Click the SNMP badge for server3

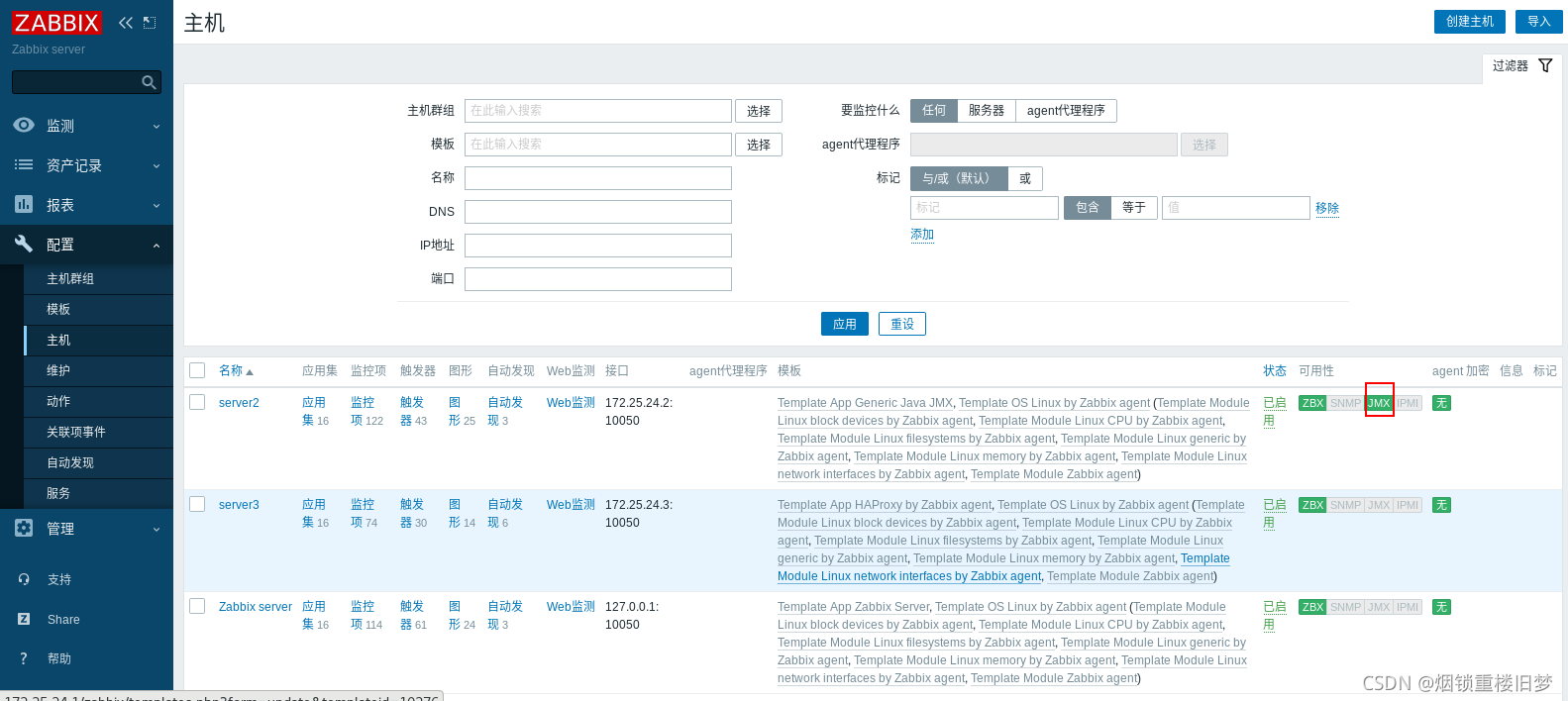tap(1345, 505)
